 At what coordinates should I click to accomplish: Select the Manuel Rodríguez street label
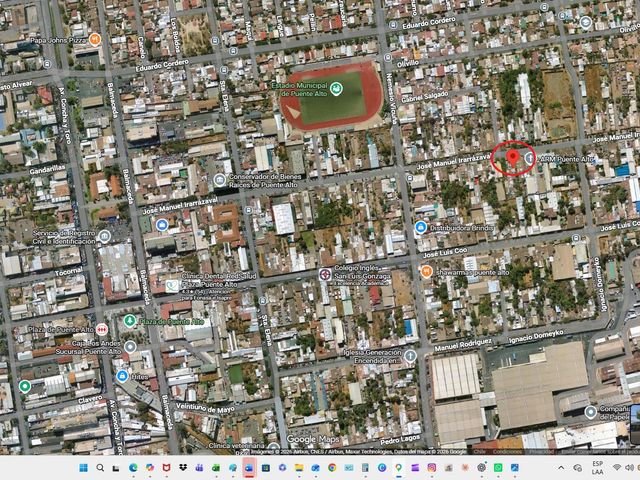[463, 345]
